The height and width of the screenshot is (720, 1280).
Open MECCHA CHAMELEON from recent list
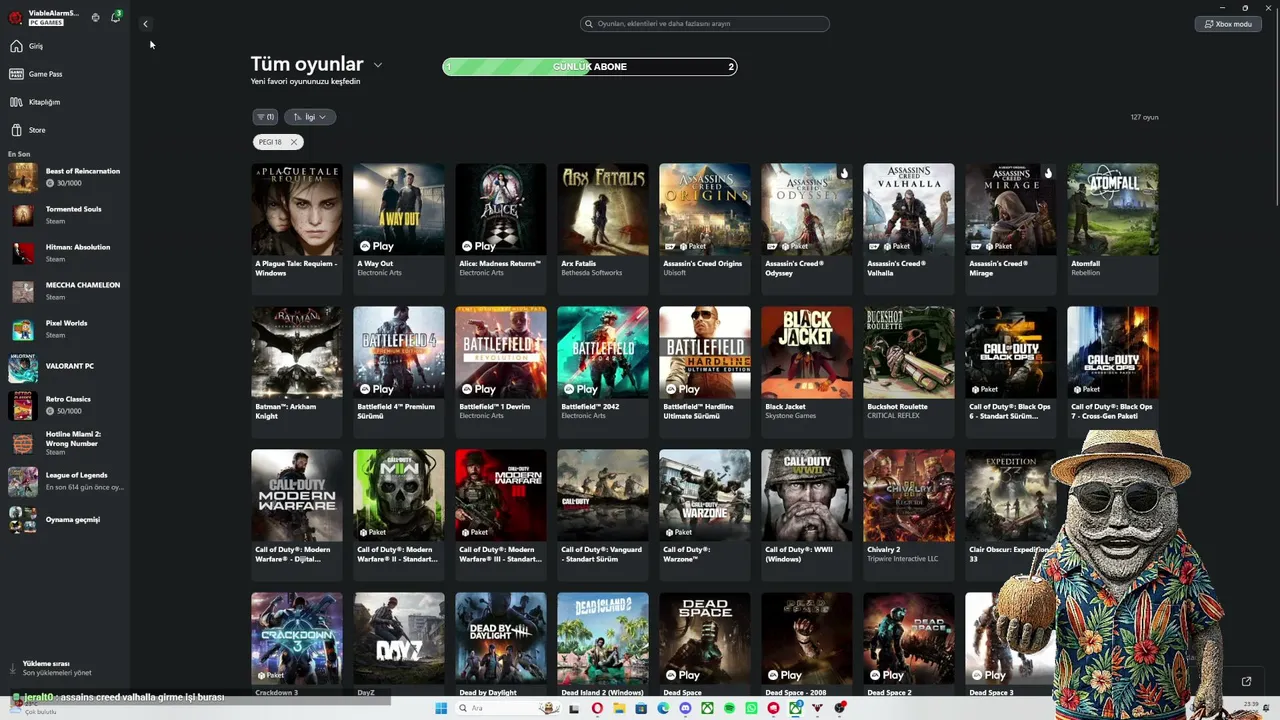tap(65, 291)
